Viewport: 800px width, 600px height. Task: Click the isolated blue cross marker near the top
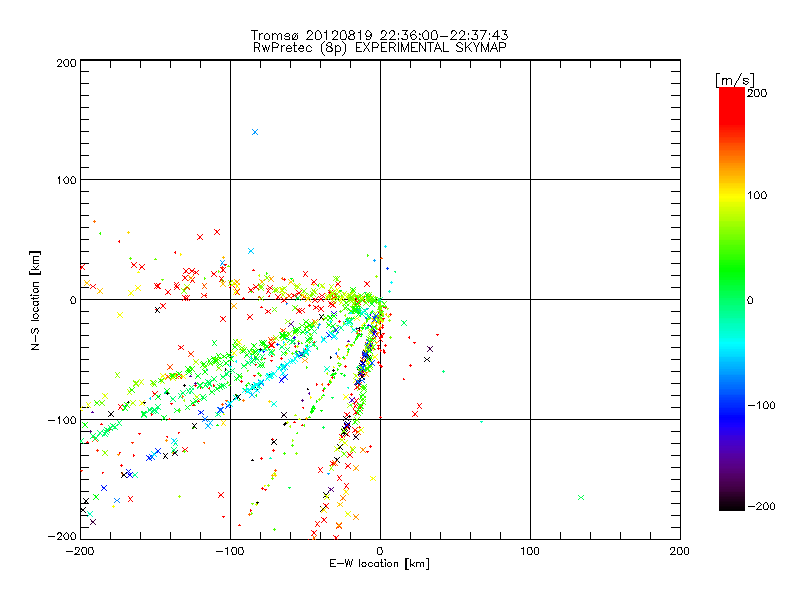[255, 132]
